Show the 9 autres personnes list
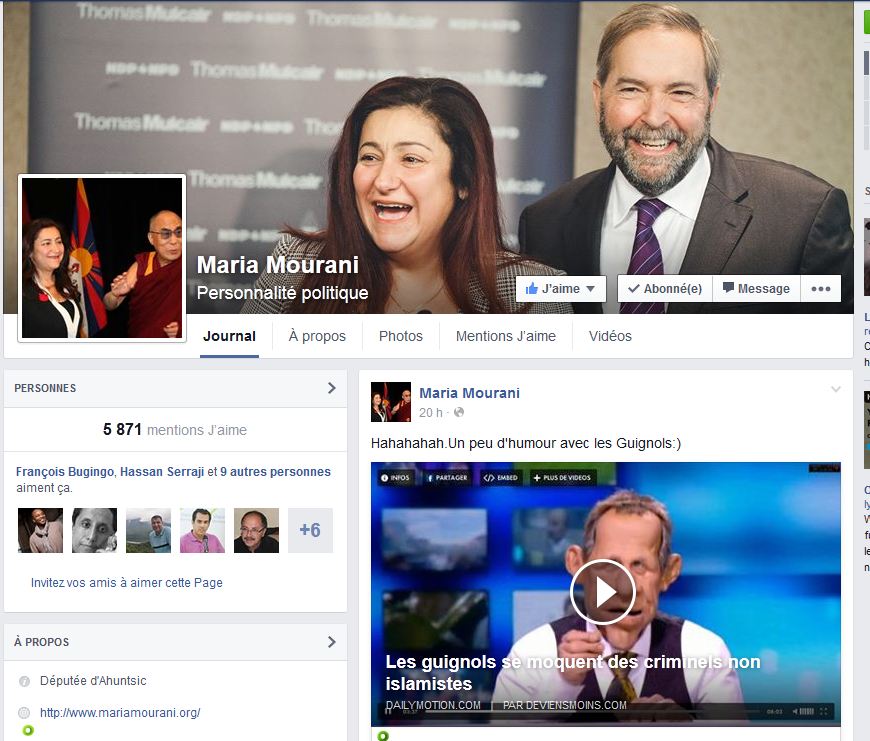Screen dimensions: 870x741 [x=275, y=472]
